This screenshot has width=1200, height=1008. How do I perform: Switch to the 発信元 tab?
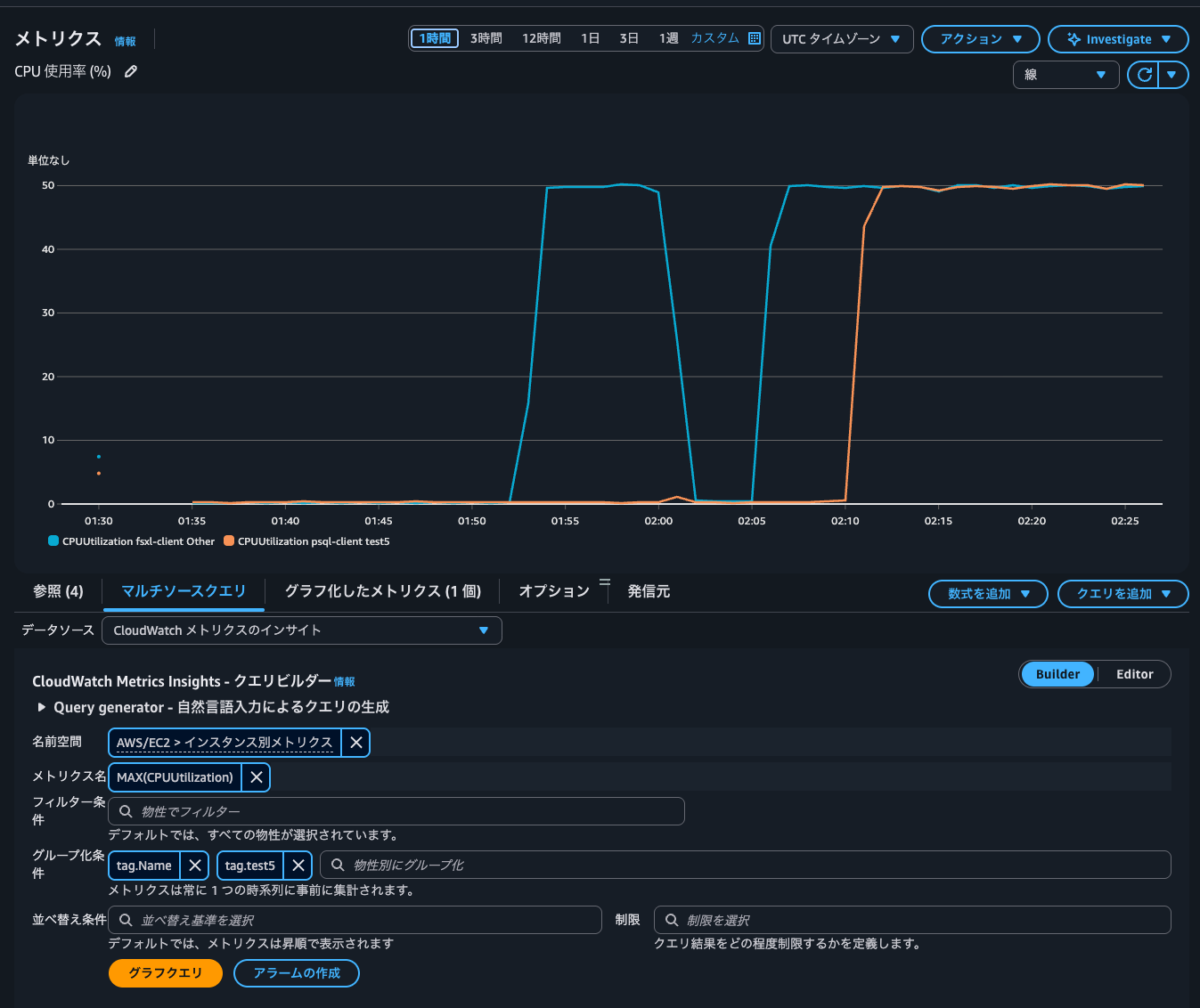pos(649,591)
